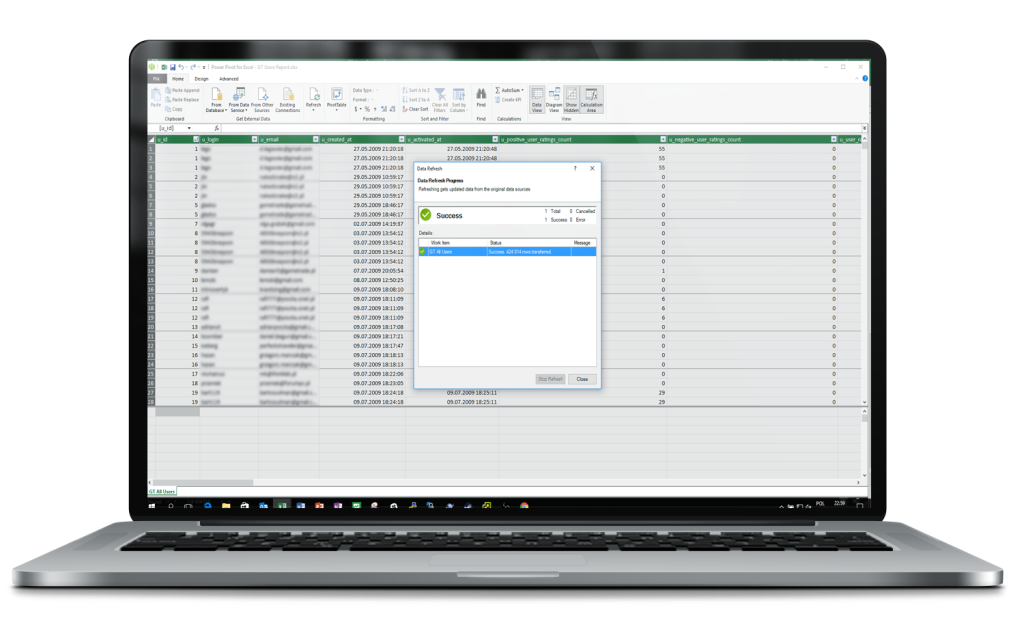The width and height of the screenshot is (1024, 631).
Task: Switch to Diagram View
Action: [x=554, y=96]
